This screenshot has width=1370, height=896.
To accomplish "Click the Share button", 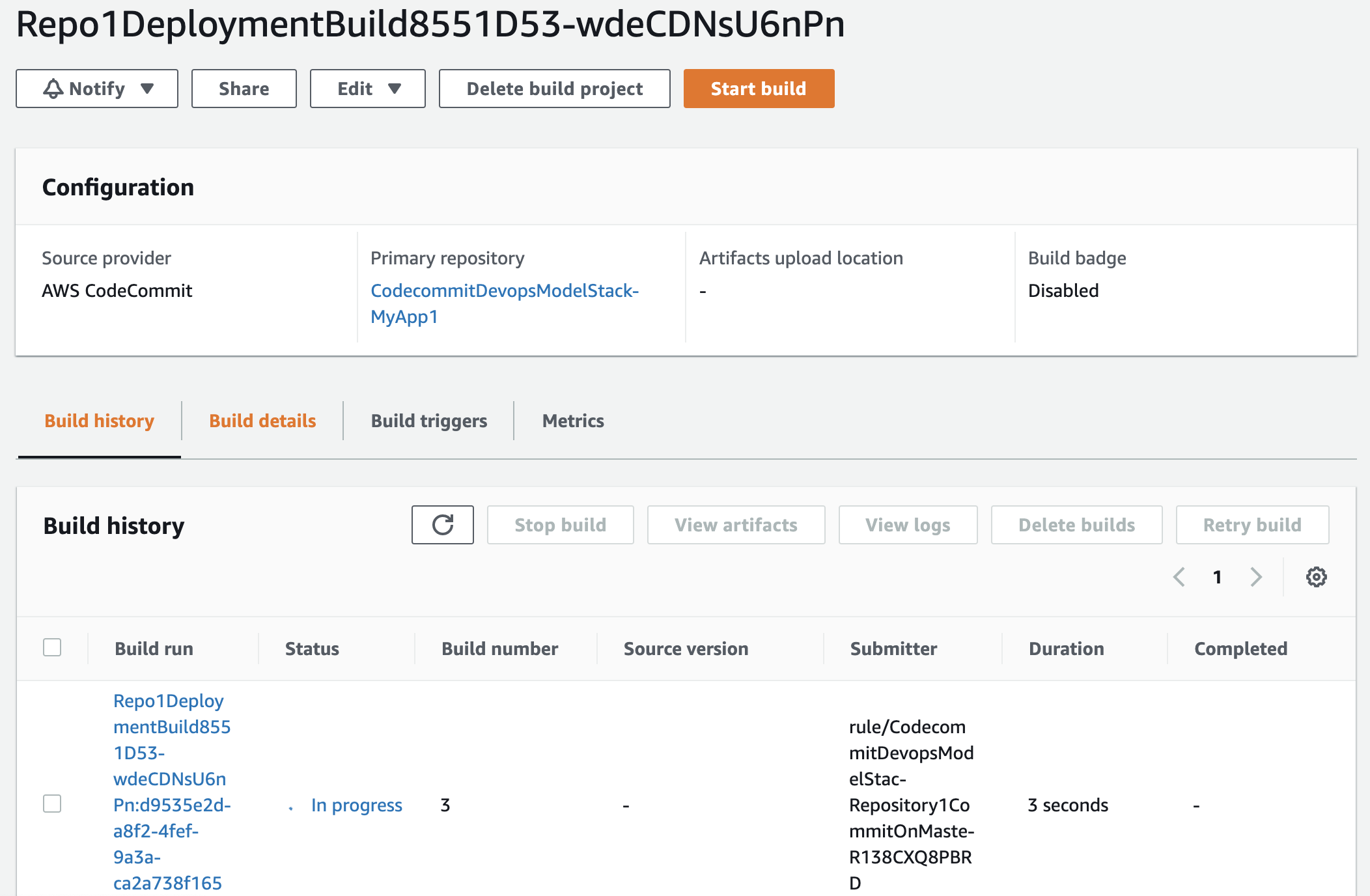I will pyautogui.click(x=244, y=89).
